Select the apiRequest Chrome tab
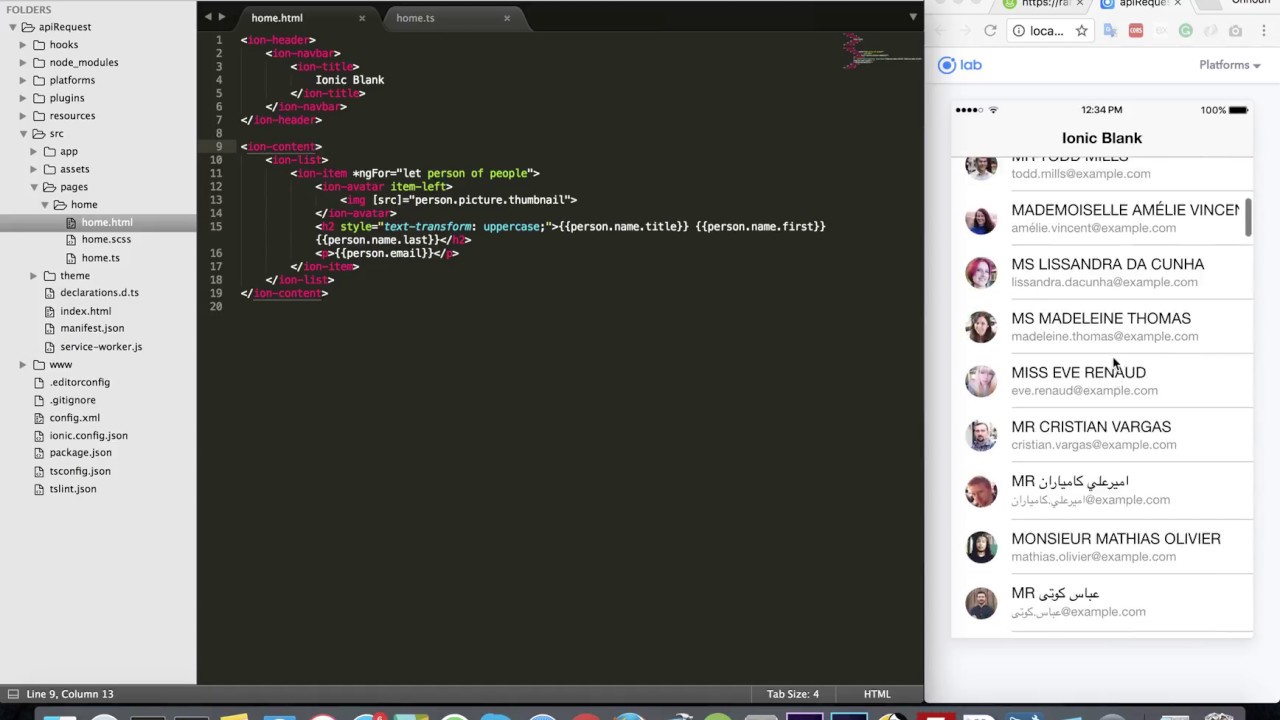This screenshot has width=1280, height=720. (1142, 4)
